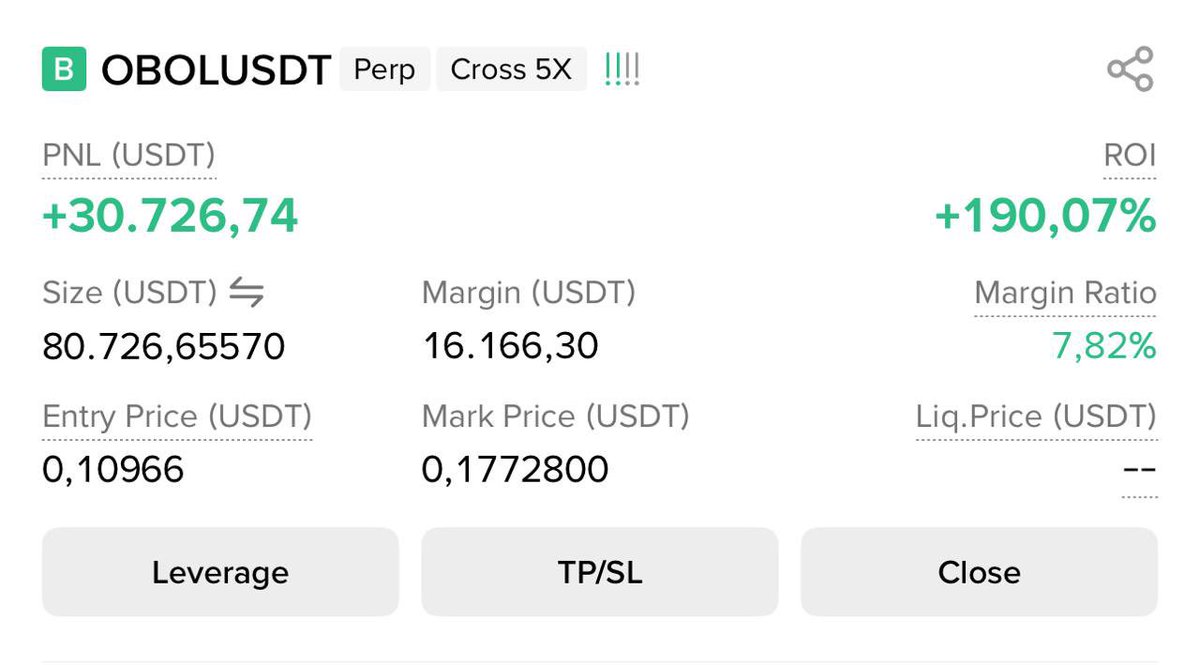The height and width of the screenshot is (665, 1200).
Task: Tap the share icon
Action: click(1130, 69)
